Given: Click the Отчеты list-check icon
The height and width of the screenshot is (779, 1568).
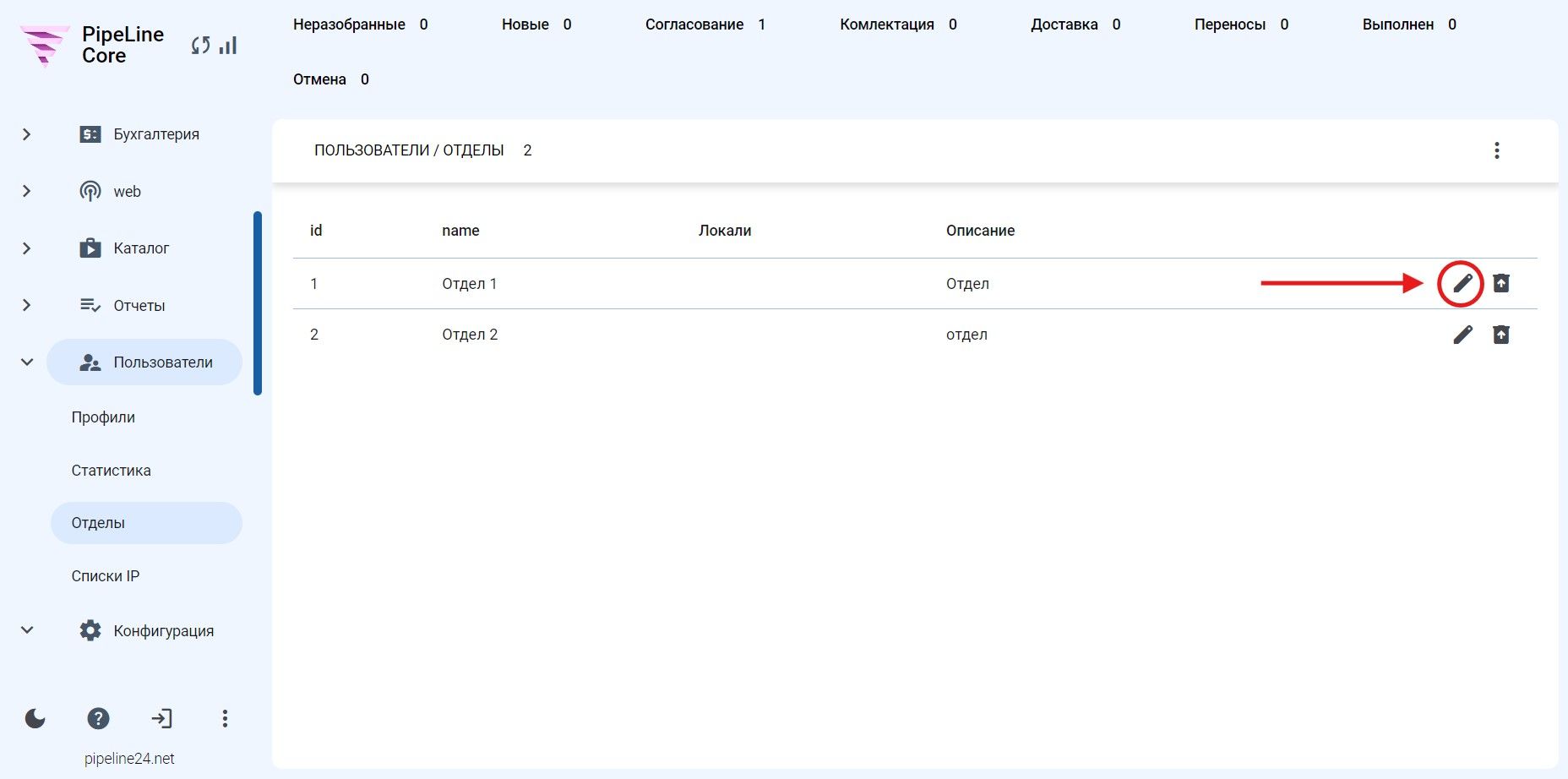Looking at the screenshot, I should [x=90, y=305].
